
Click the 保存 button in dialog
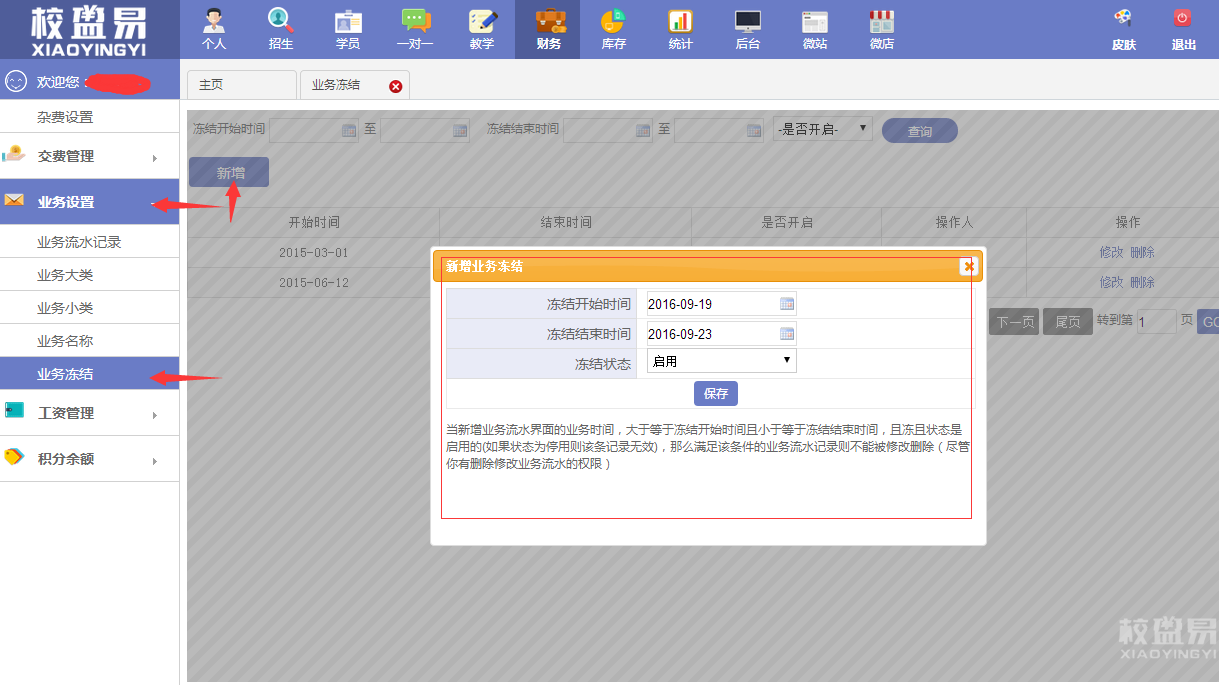tap(715, 393)
